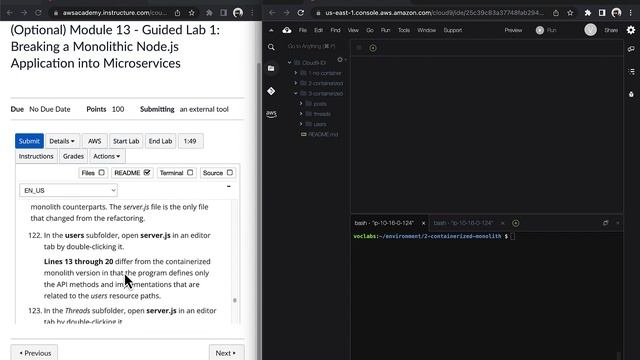Expand the users folder
Viewport: 640px width, 360px height.
tap(301, 124)
